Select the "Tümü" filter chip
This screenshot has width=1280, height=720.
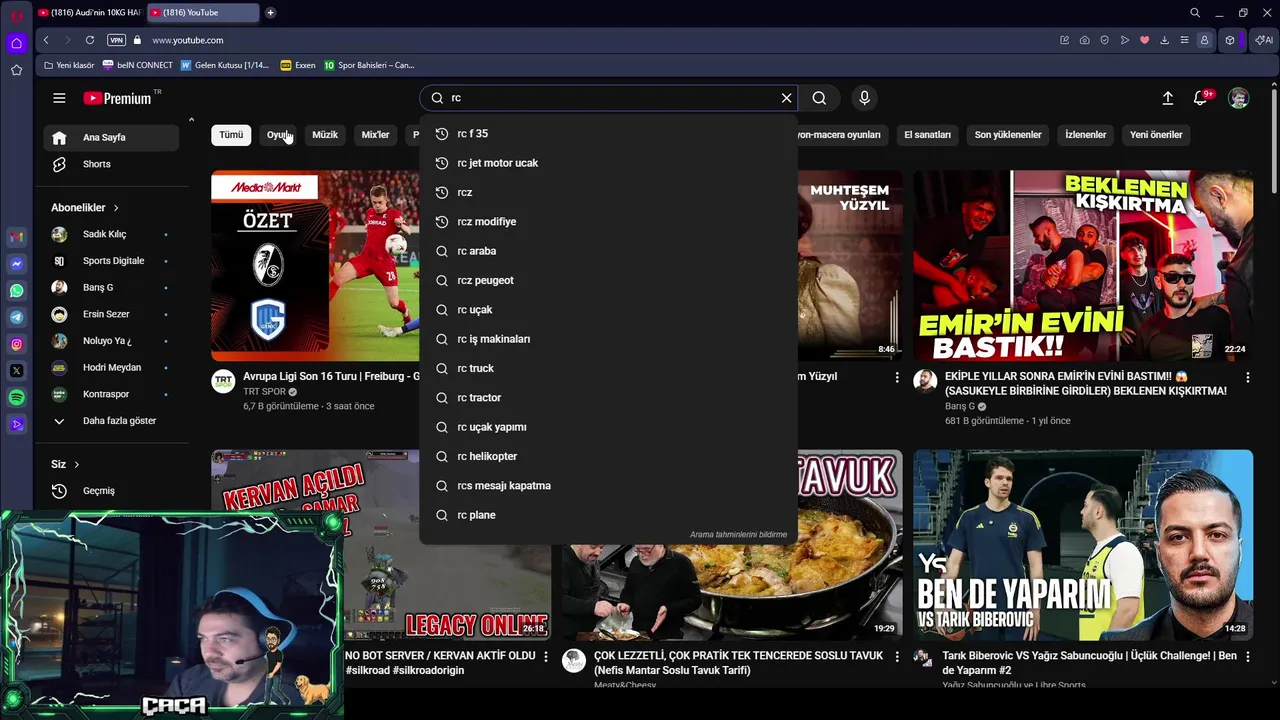[231, 135]
